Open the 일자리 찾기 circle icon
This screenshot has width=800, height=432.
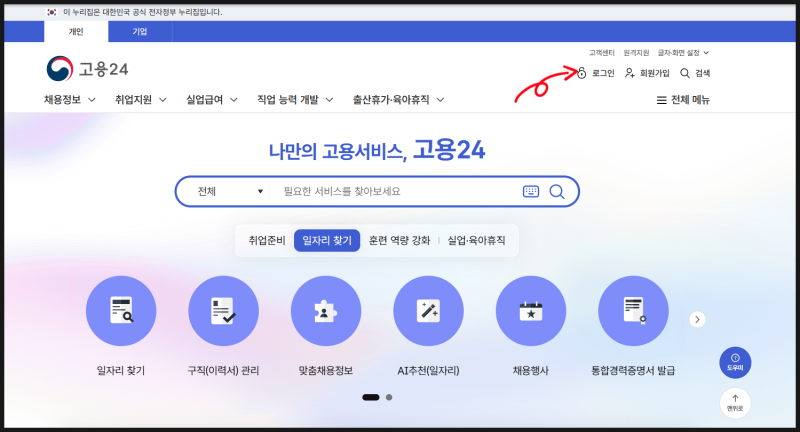coord(121,311)
